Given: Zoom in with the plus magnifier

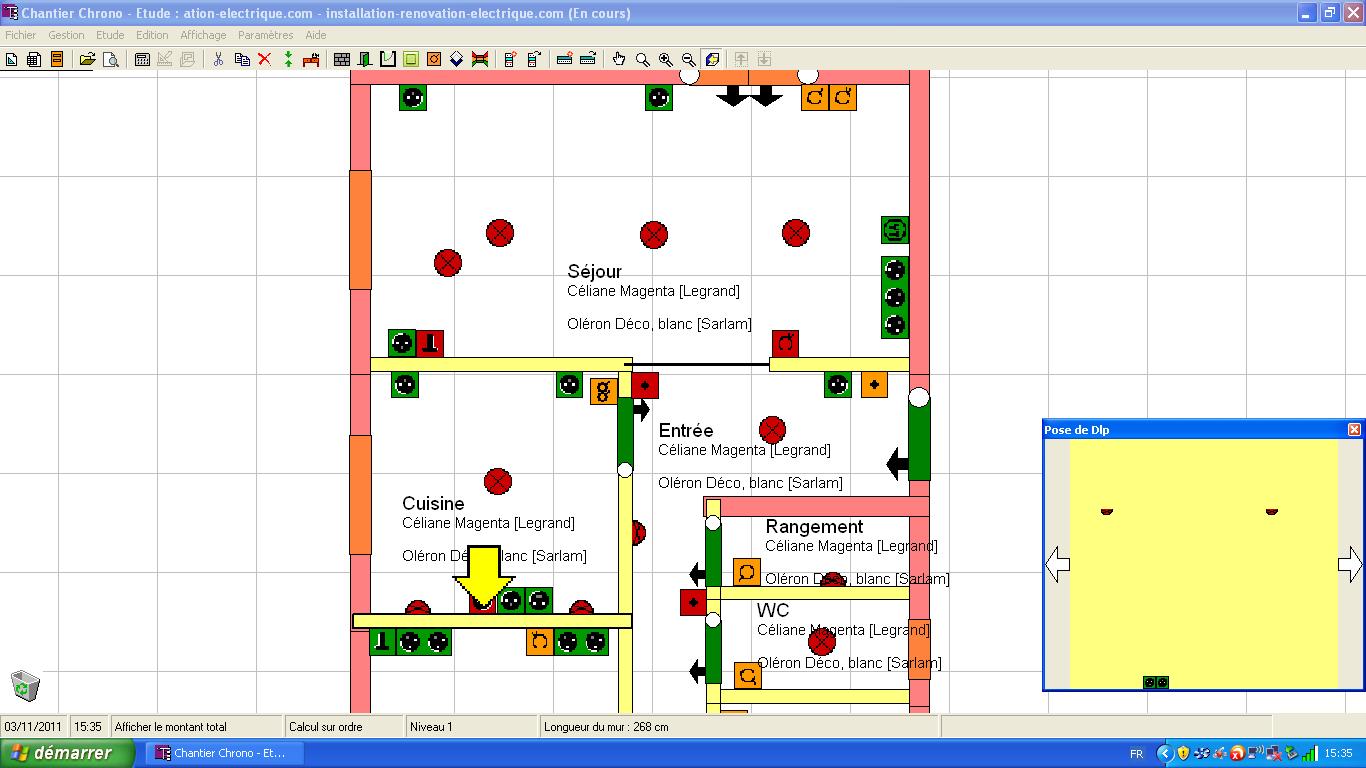Looking at the screenshot, I should (666, 60).
